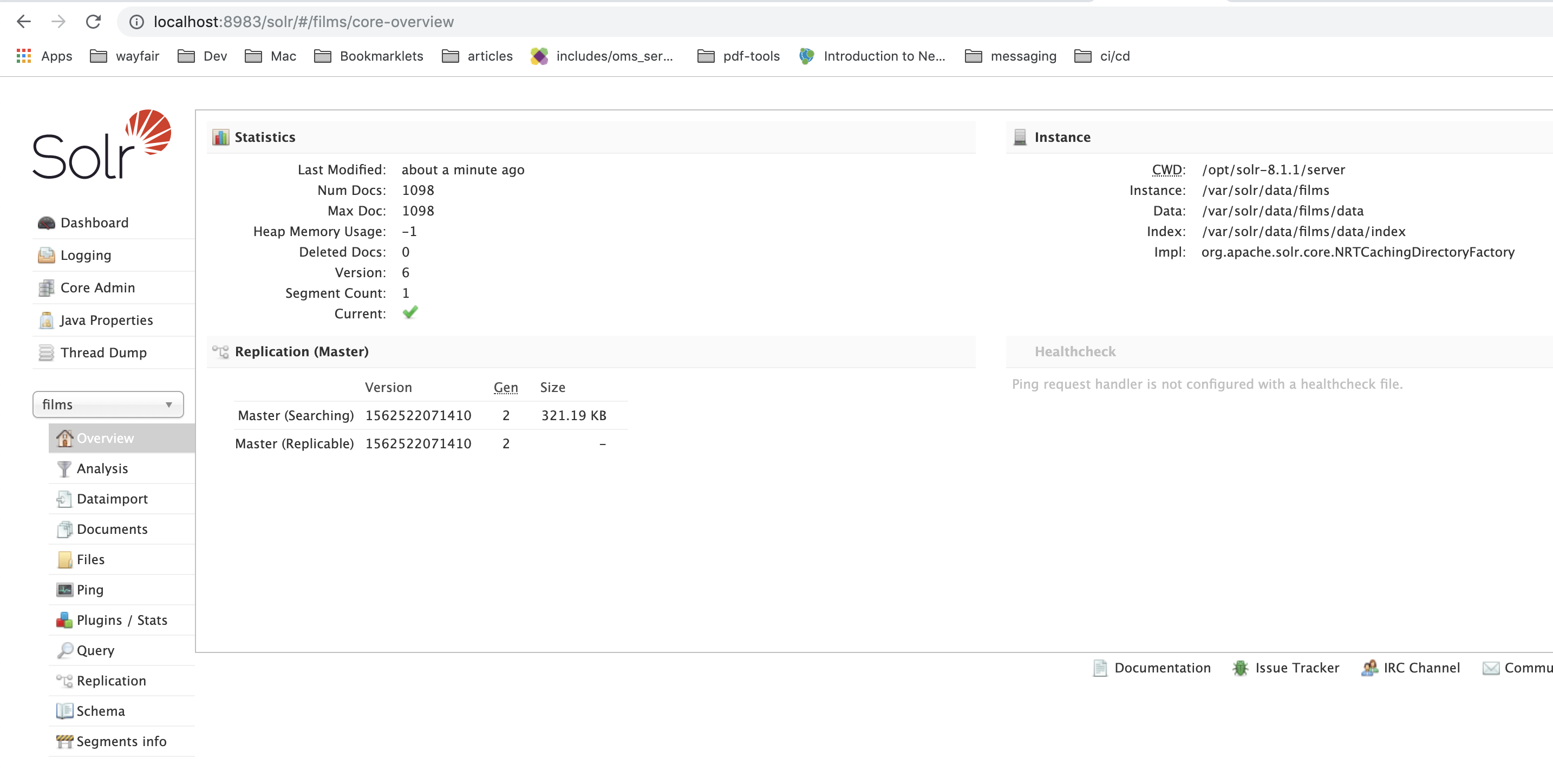Click the Core Admin server icon
The height and width of the screenshot is (784, 1553).
pyautogui.click(x=46, y=288)
